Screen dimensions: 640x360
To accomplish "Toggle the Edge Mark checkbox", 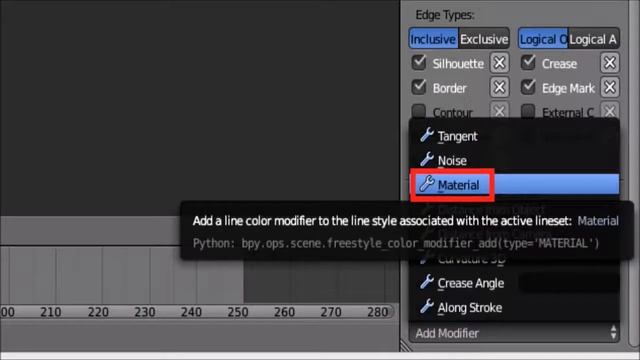I will [528, 87].
